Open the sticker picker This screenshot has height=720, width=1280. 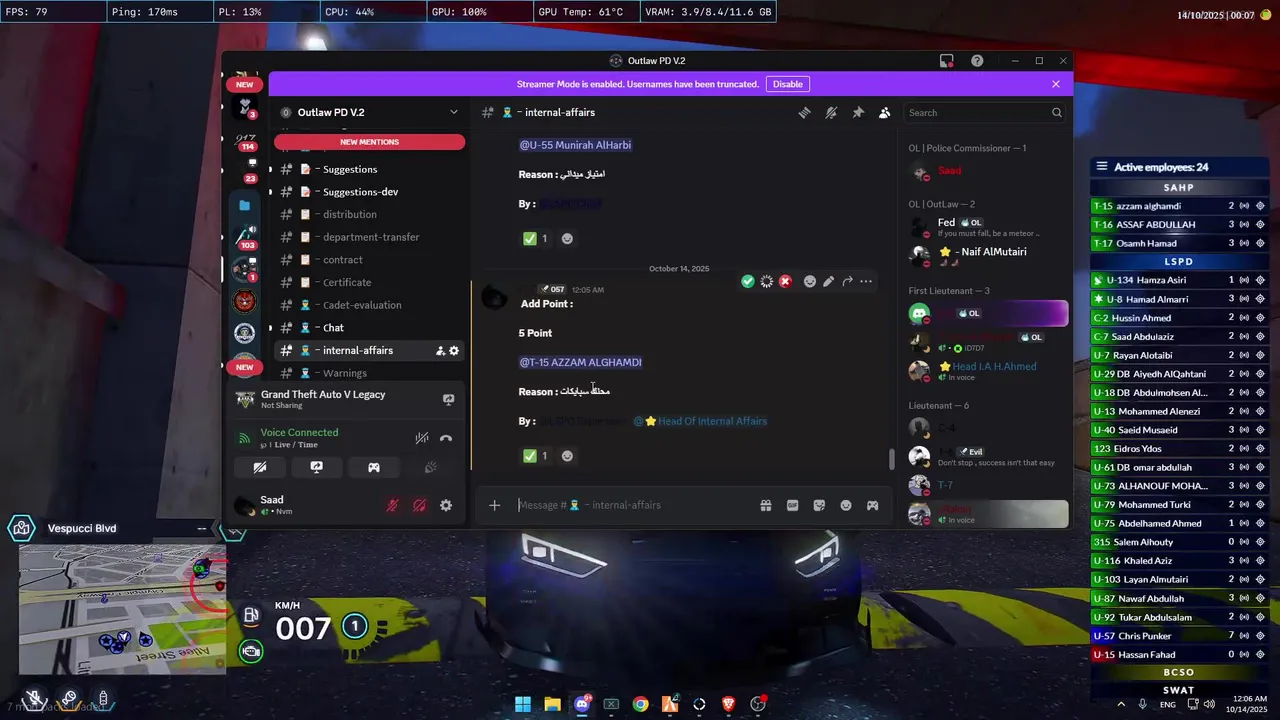pyautogui.click(x=819, y=505)
